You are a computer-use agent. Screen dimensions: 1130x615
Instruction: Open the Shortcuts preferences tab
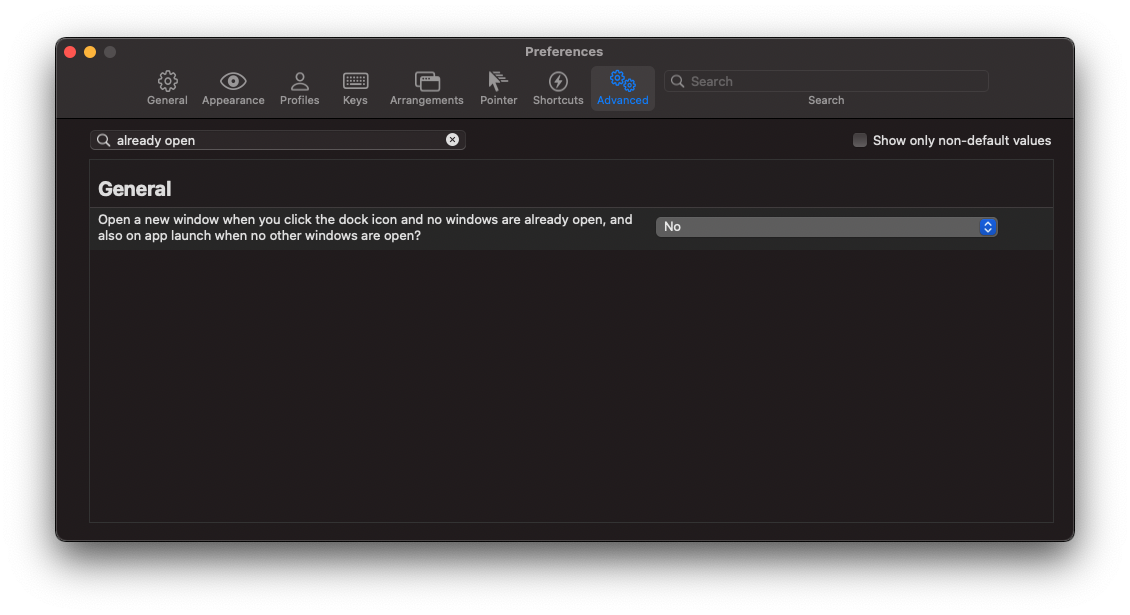558,89
